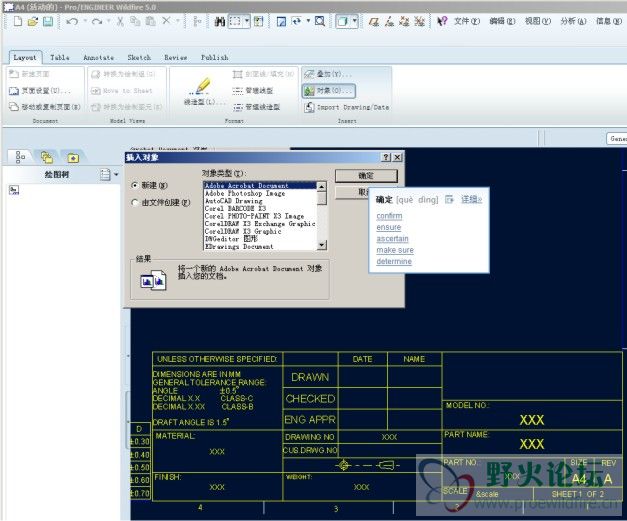Click the Copy icon in the toolbar
The width and height of the screenshot is (627, 521).
click(x=135, y=21)
